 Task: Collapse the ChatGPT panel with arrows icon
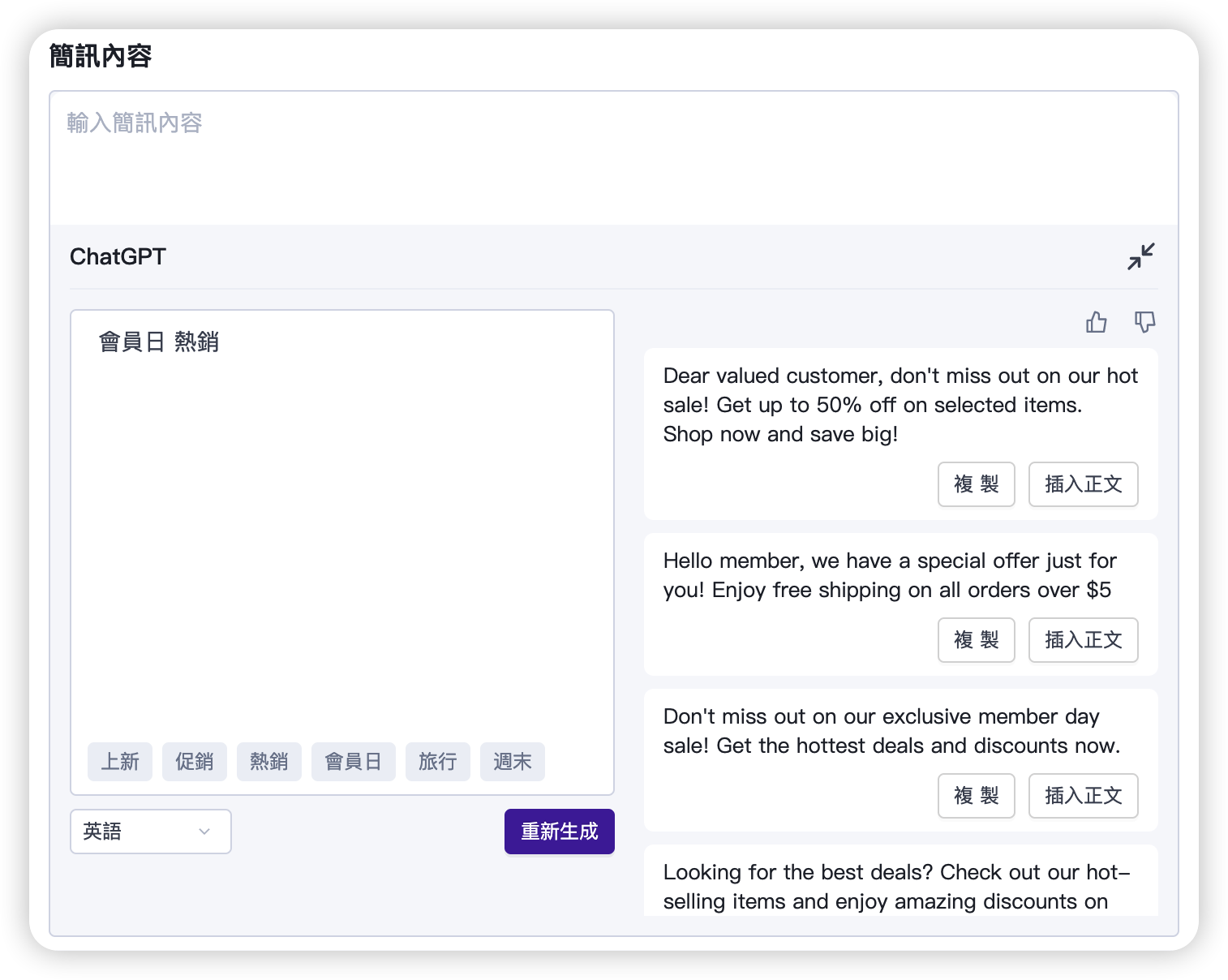(x=1140, y=256)
